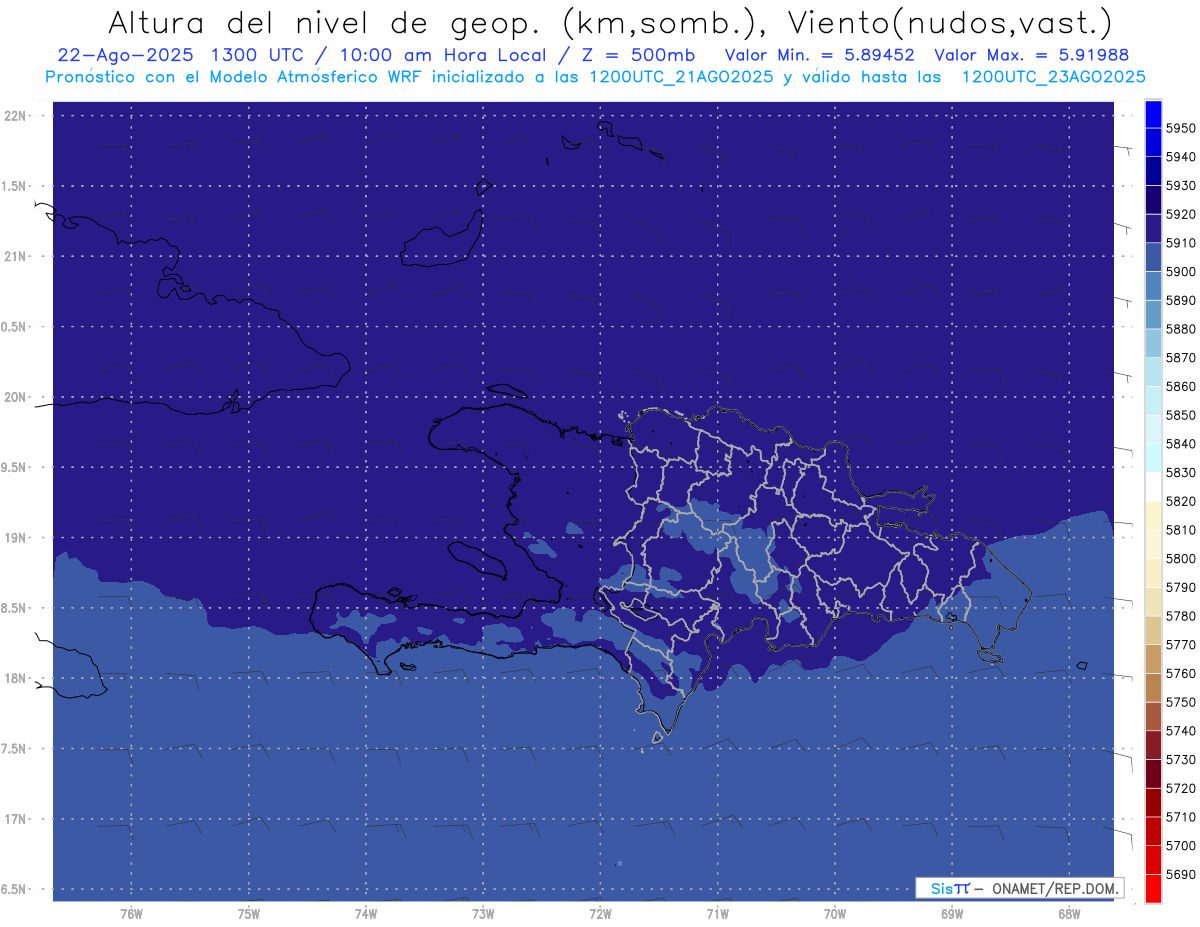Click the 22N latitude axis label

click(x=16, y=116)
